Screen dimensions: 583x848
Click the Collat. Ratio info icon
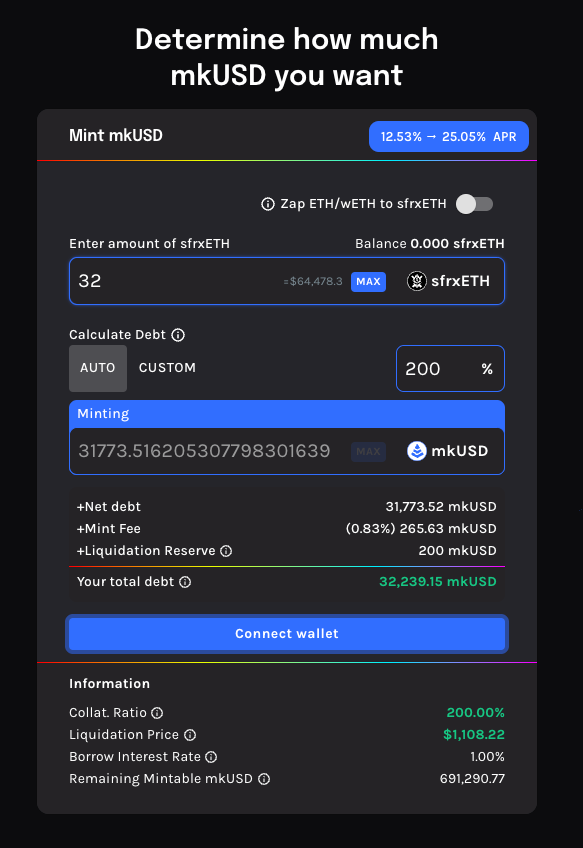pos(157,713)
